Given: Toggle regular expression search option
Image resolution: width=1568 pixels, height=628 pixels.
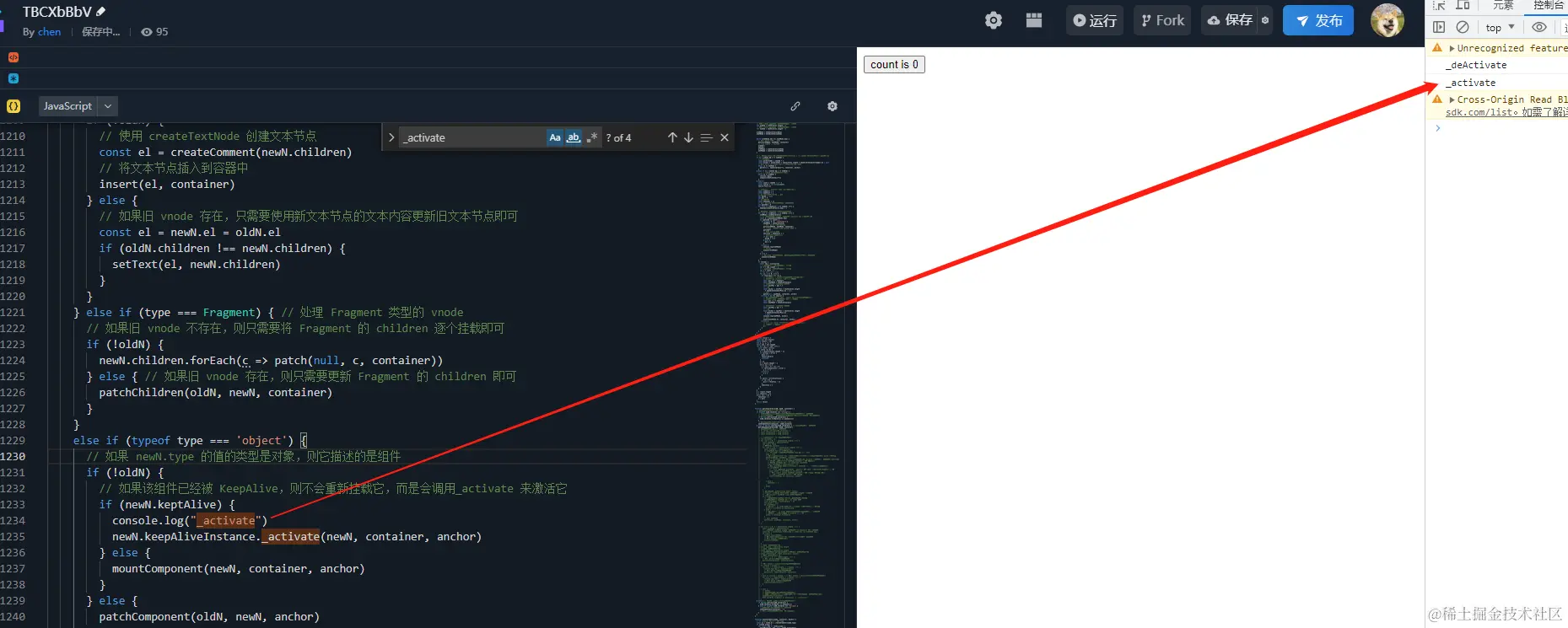Looking at the screenshot, I should tap(592, 137).
